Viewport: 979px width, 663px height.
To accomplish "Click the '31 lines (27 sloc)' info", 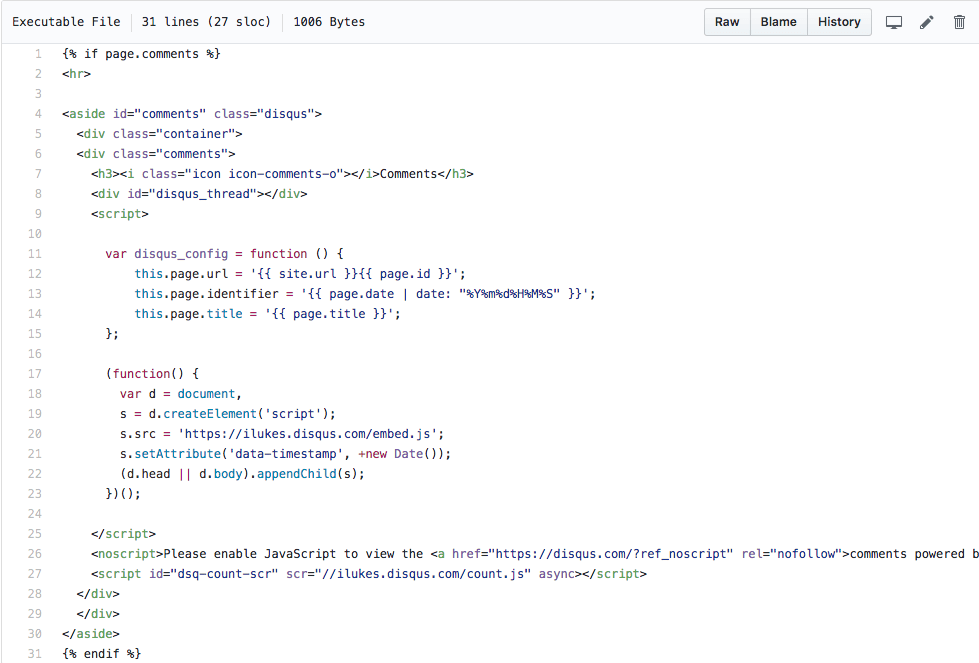I will point(206,22).
